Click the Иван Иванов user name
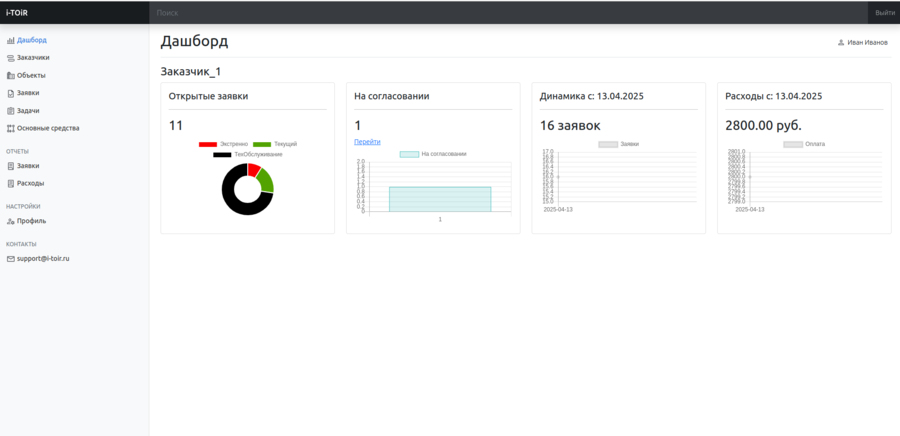 pyautogui.click(x=867, y=42)
